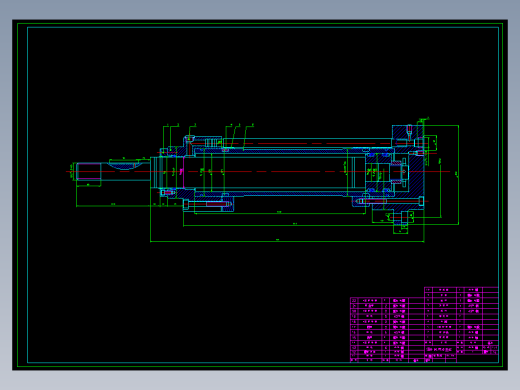The image size is (520, 390).
Task: Select the longest overall length dimension line
Action: (x=287, y=241)
